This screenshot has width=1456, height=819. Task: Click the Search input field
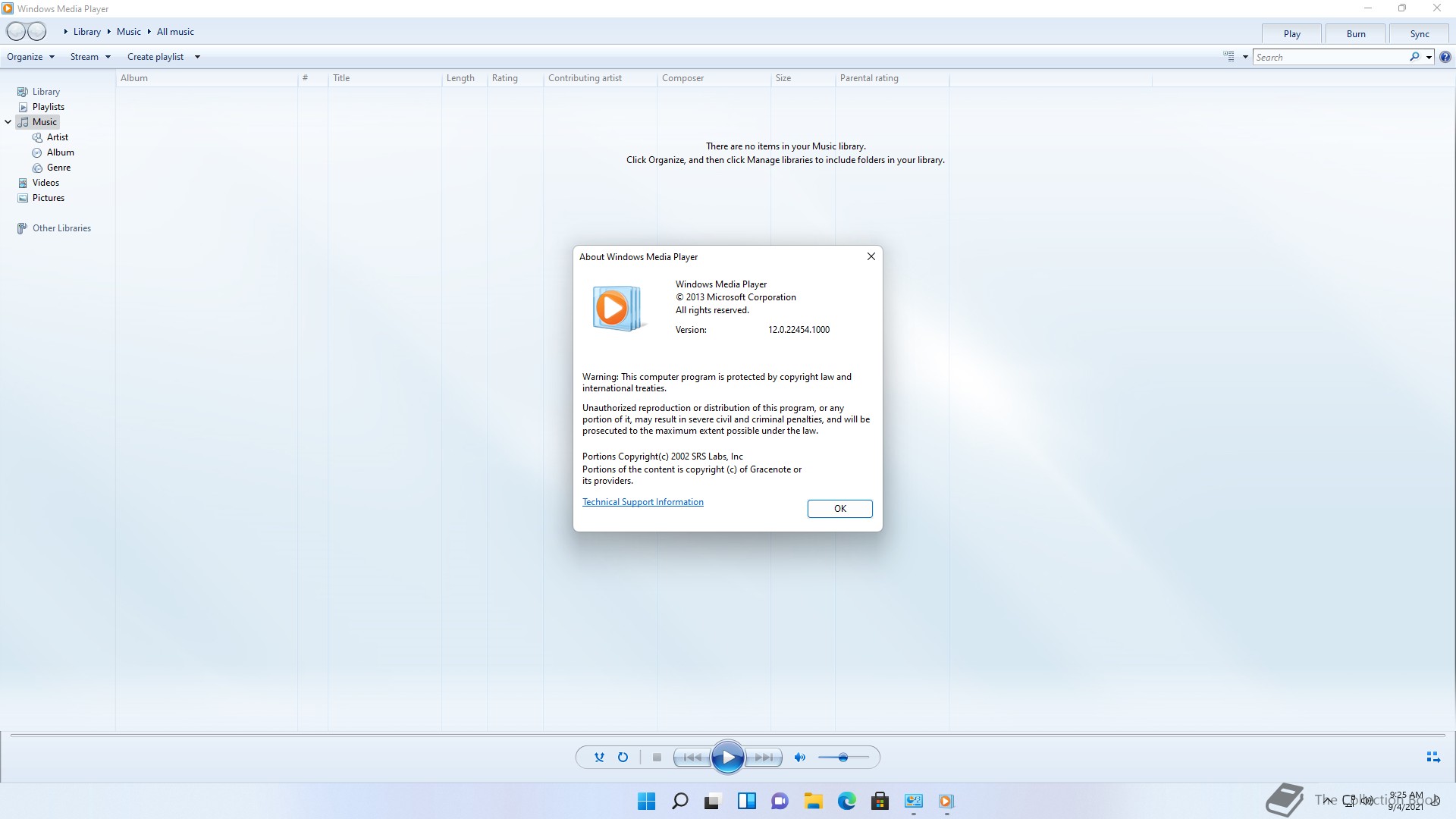coord(1330,57)
